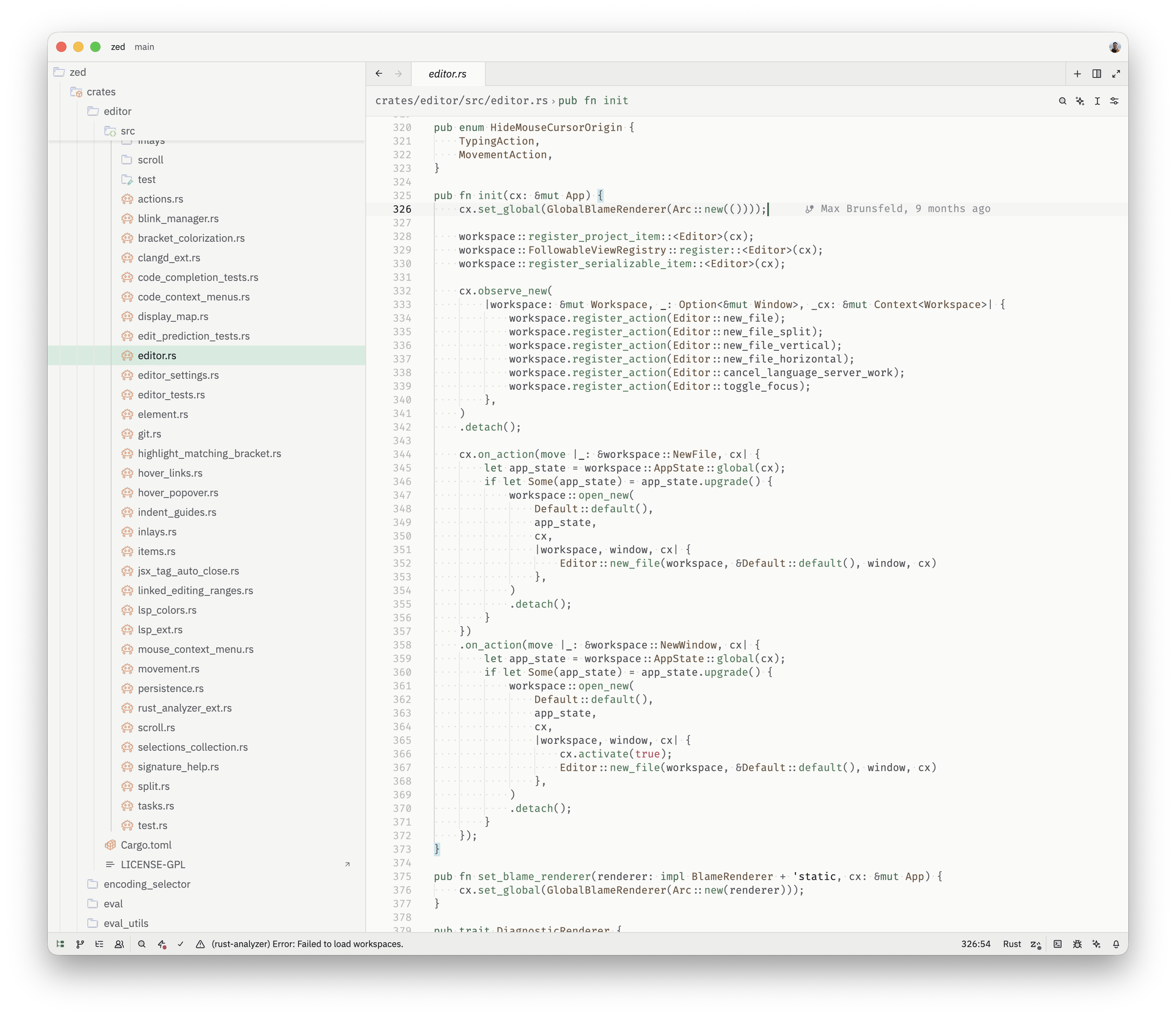Open the zed project name menu
Screen dimensions: 1176x1018
pos(118,47)
